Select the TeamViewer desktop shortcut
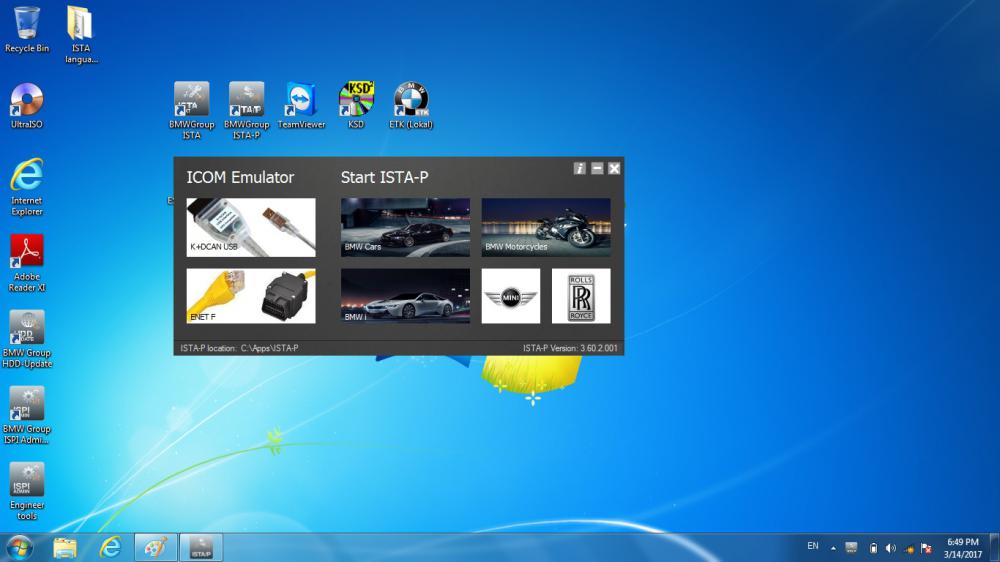1000x562 pixels. point(301,105)
